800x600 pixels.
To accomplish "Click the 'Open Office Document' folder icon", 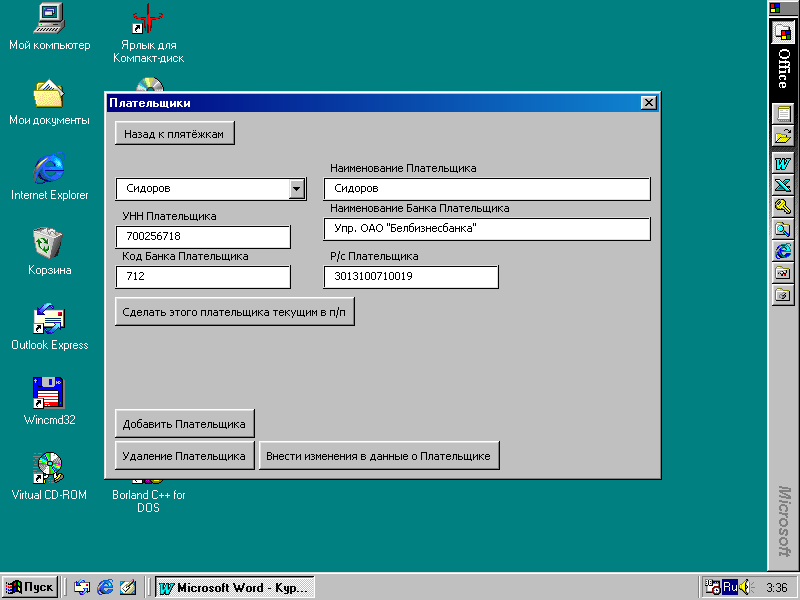I will [783, 136].
